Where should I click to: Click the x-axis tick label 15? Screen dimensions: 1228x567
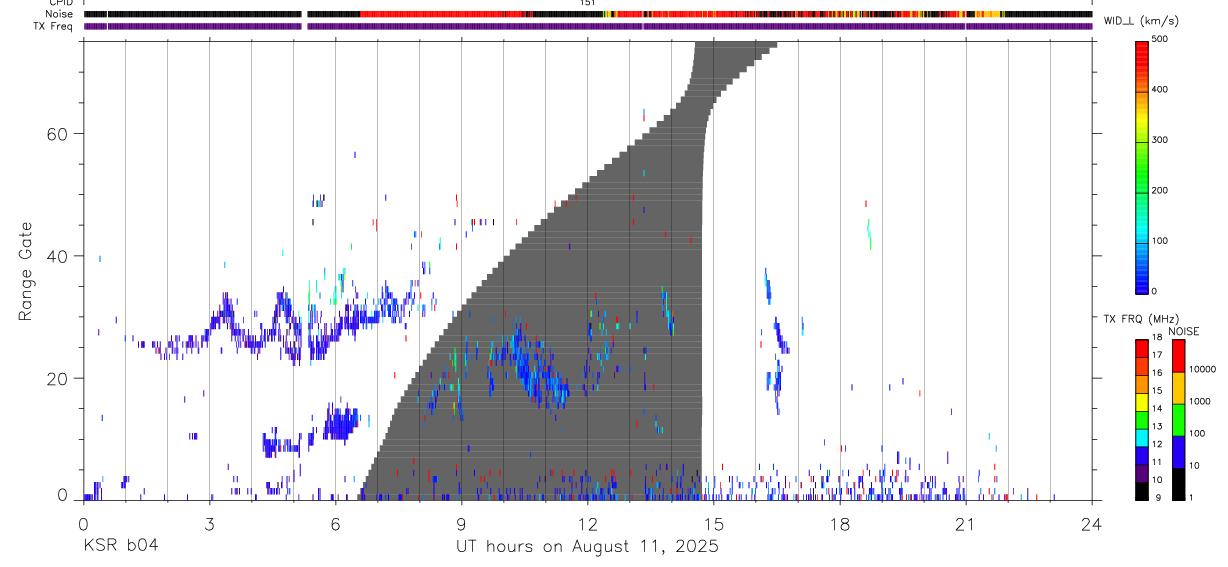[713, 522]
